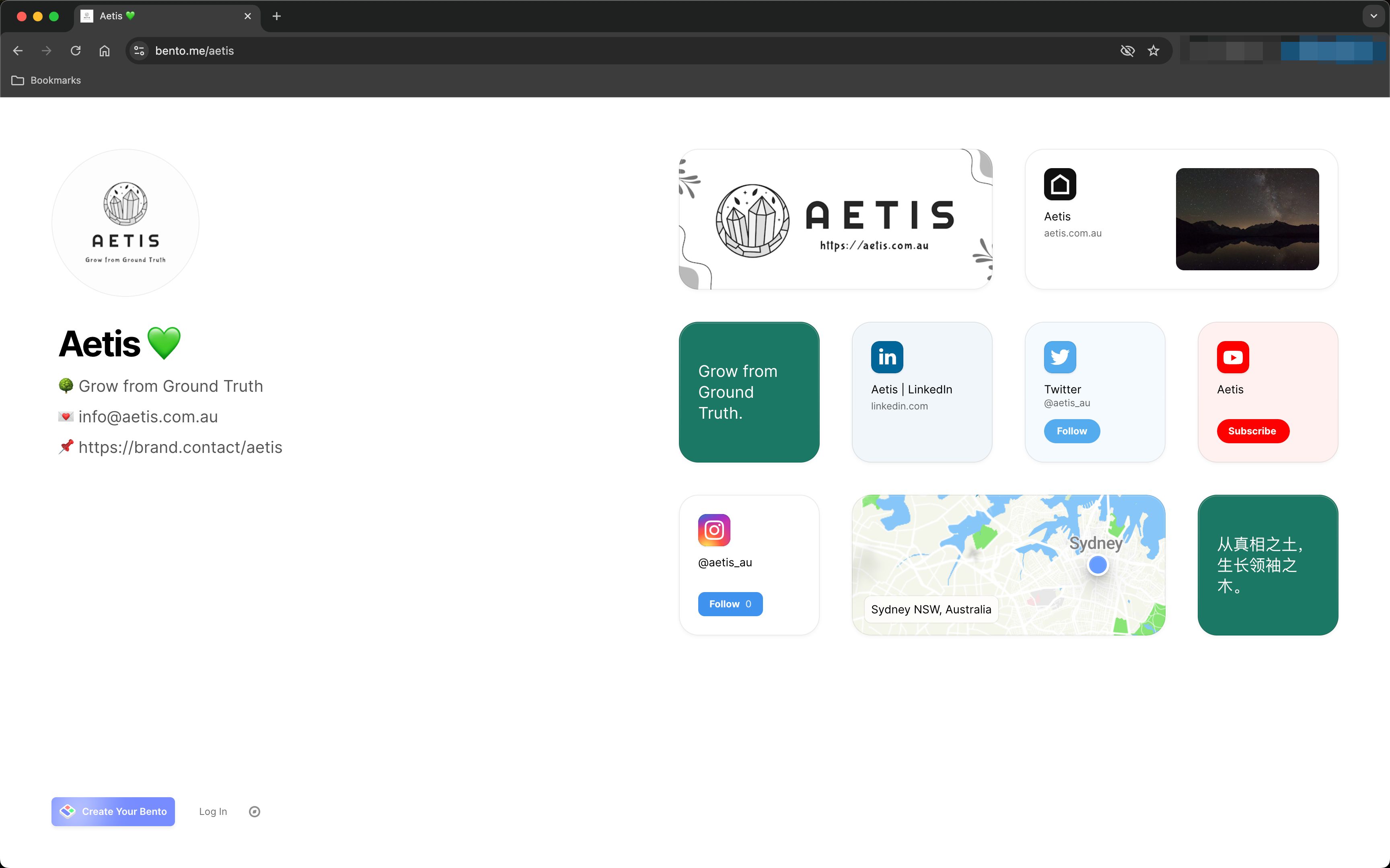1390x868 pixels.
Task: Open site information controls in address bar
Action: coord(139,51)
